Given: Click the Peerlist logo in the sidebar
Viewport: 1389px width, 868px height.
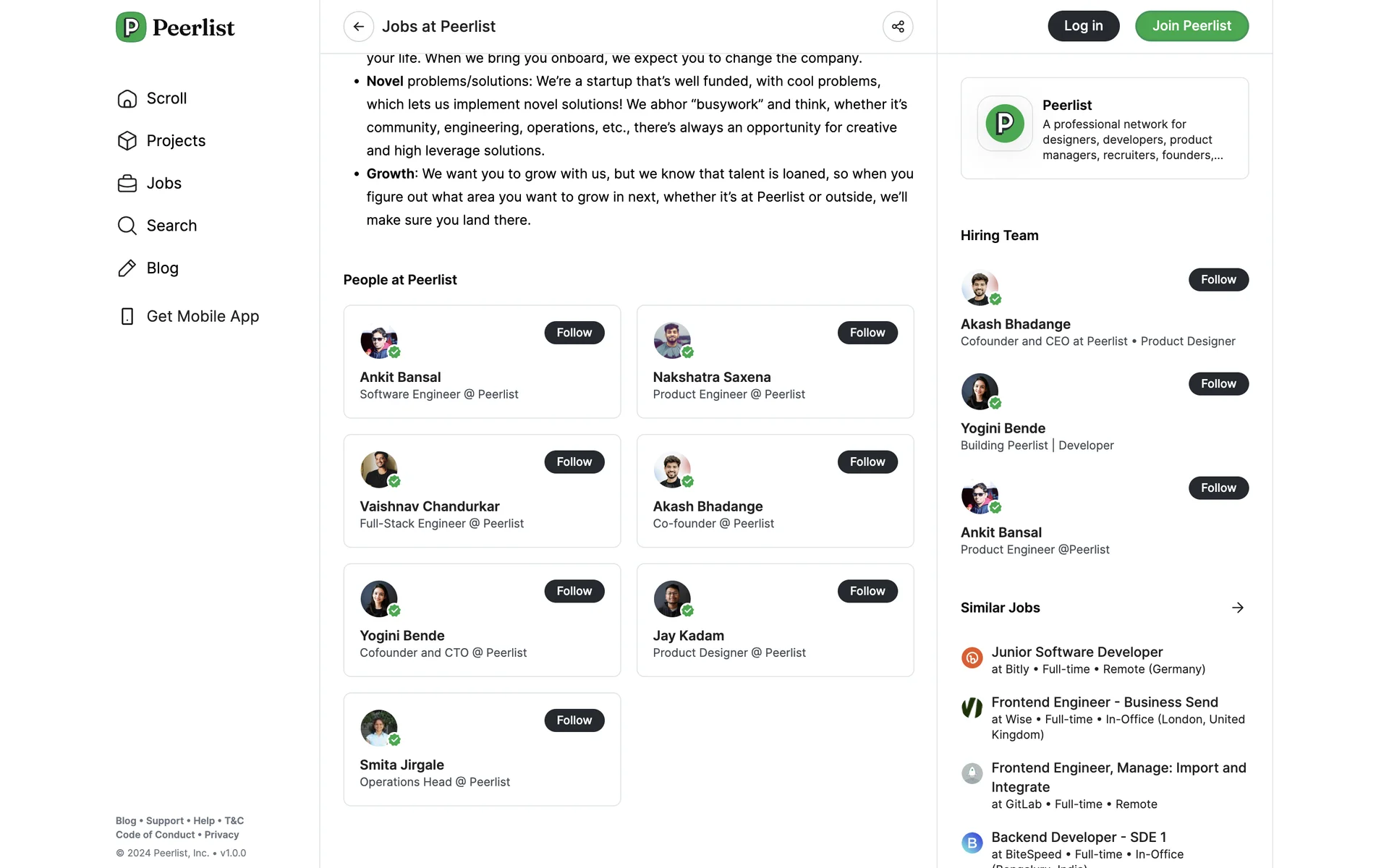Looking at the screenshot, I should (175, 27).
